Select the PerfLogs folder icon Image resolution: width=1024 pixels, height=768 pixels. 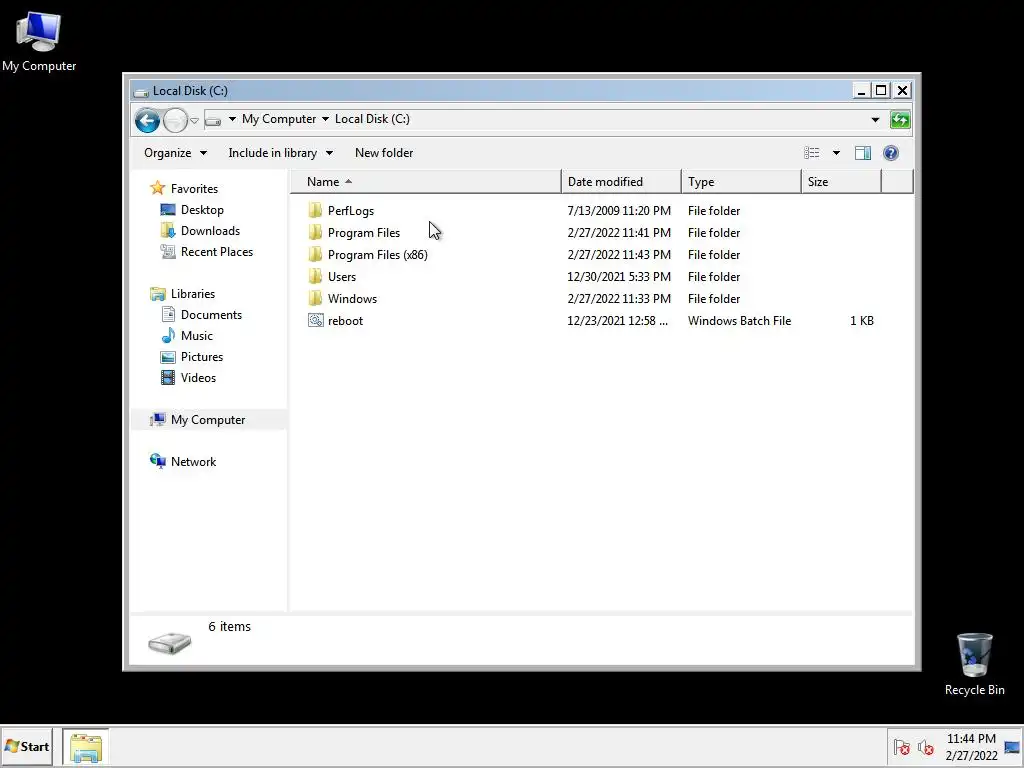[315, 210]
